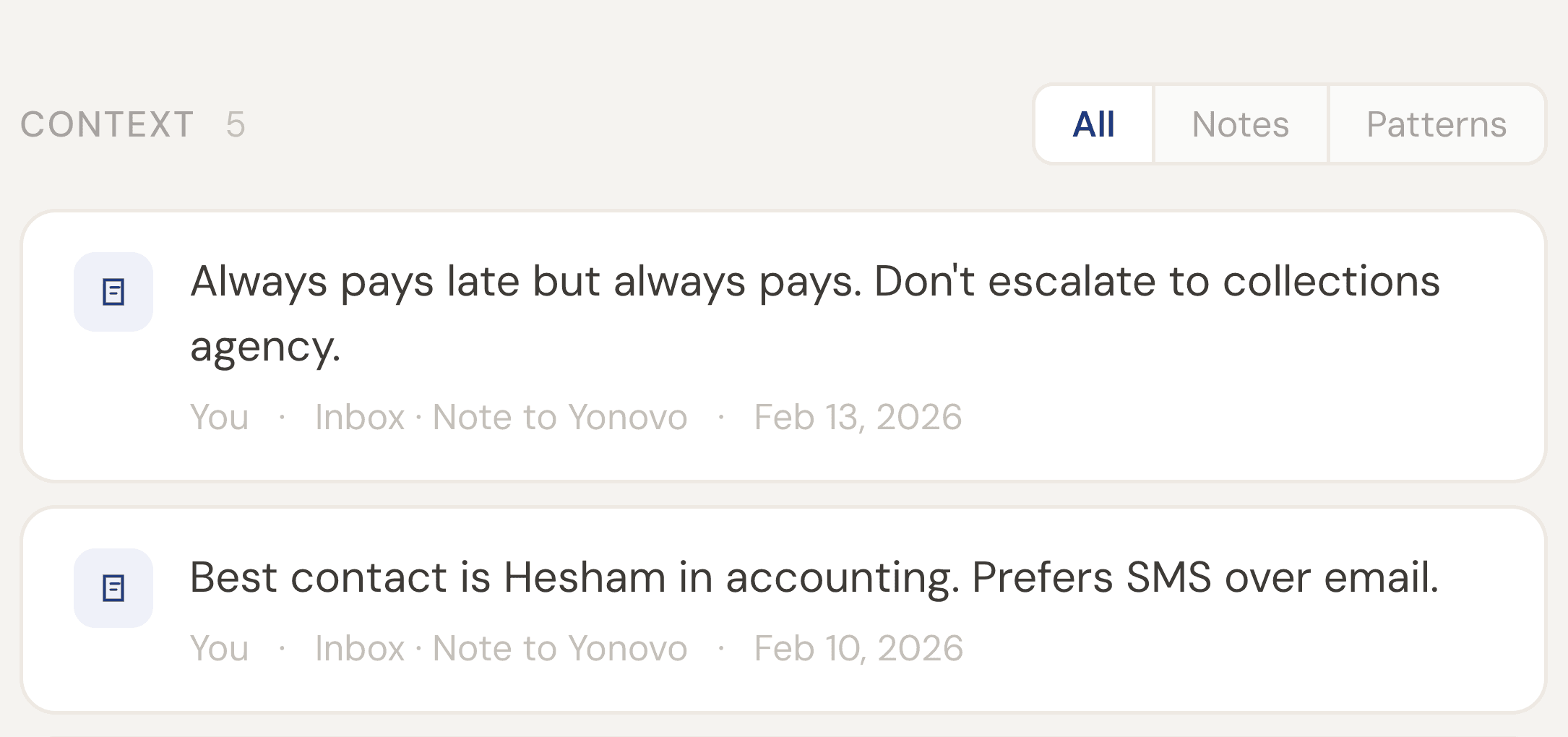This screenshot has width=1568, height=737.
Task: Click the "Prefers SMS over email" sentence
Action: pyautogui.click(x=1205, y=577)
